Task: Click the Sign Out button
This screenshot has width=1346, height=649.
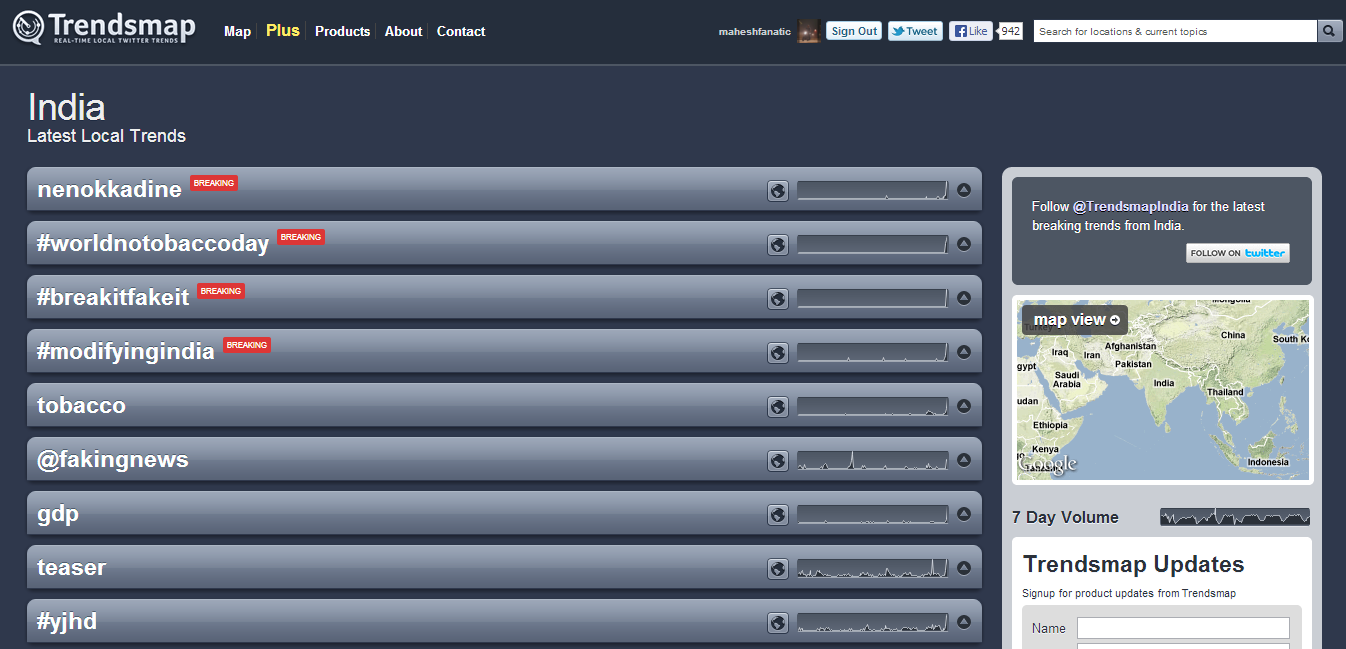Action: pyautogui.click(x=854, y=31)
